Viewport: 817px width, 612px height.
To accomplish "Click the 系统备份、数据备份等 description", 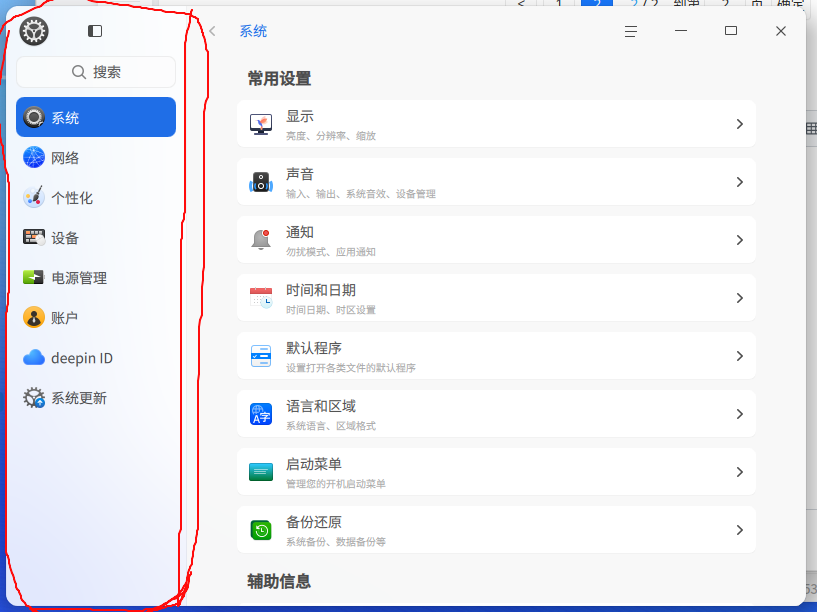I will pos(336,542).
